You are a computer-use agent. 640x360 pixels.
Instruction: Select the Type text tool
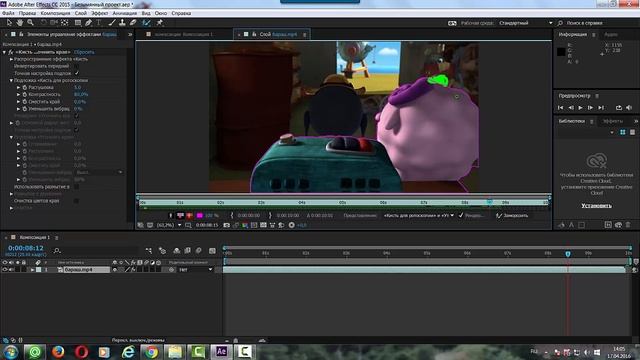click(x=99, y=23)
